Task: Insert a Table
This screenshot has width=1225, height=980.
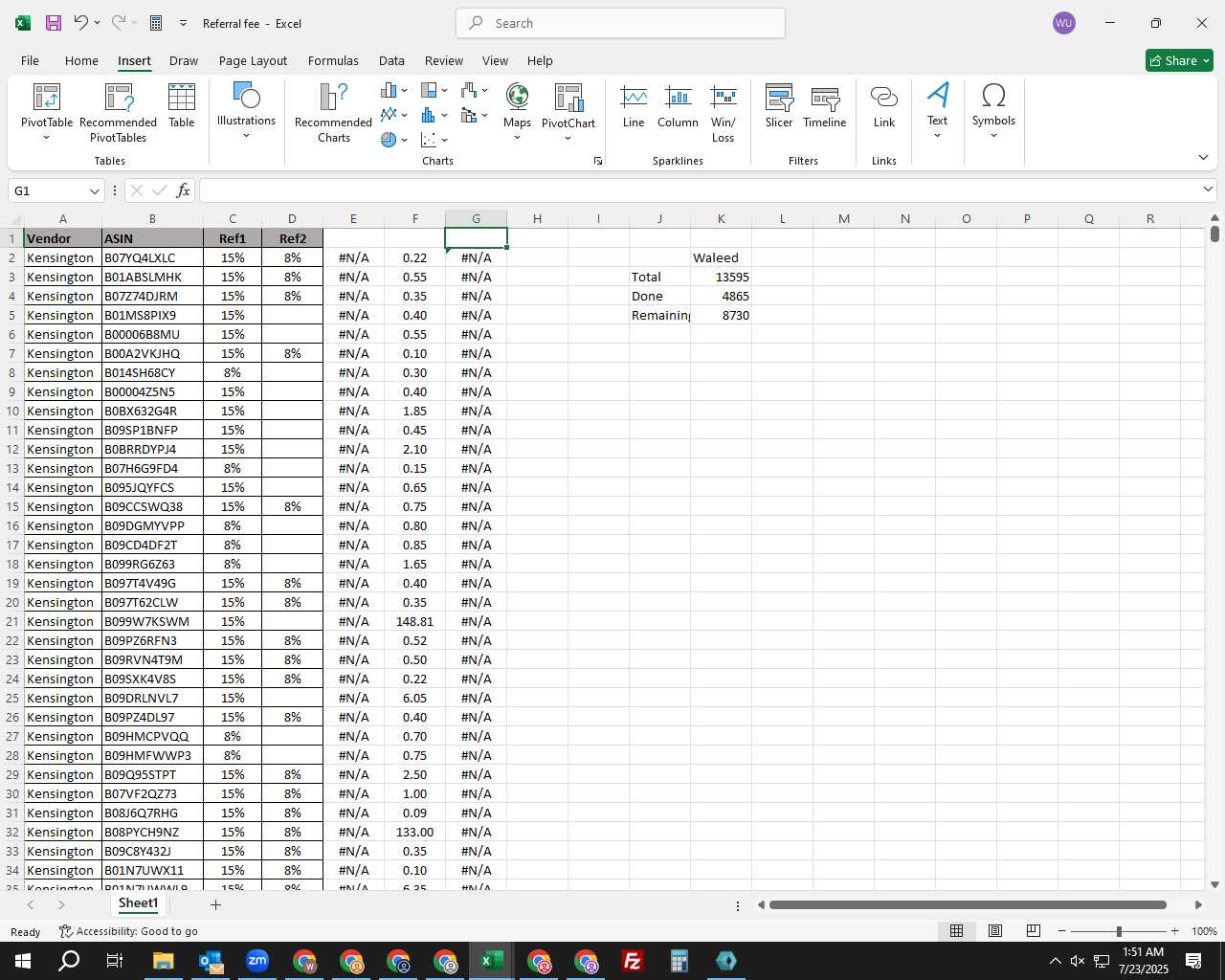Action: tap(182, 105)
